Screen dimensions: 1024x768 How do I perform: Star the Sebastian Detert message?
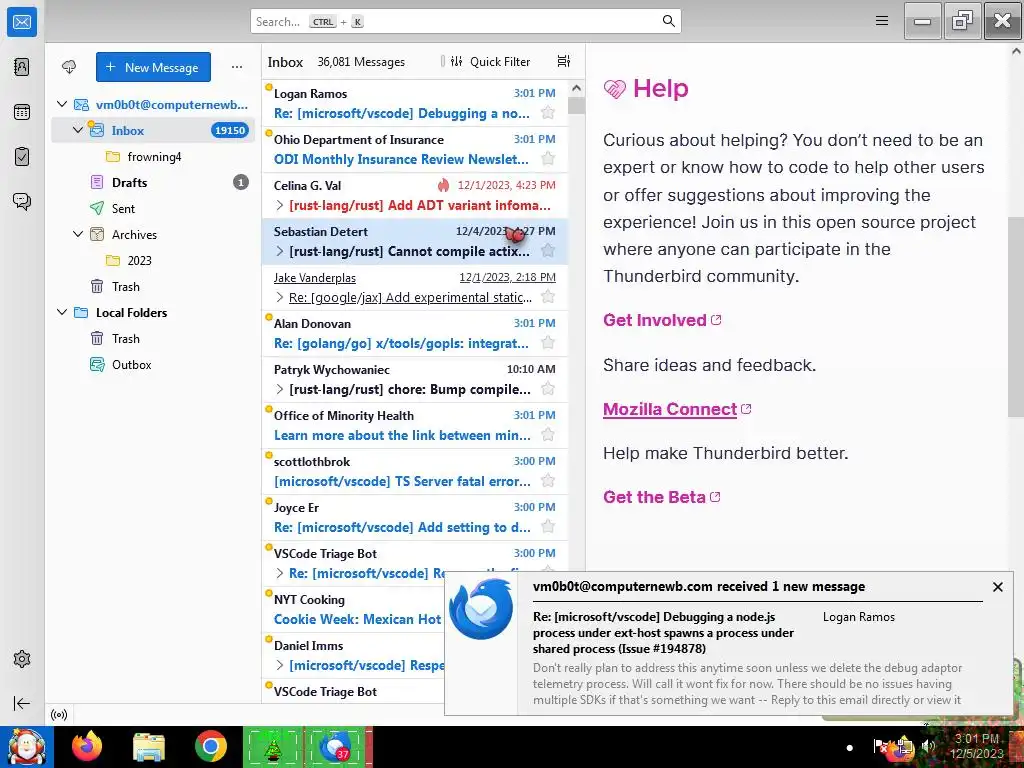click(x=548, y=251)
